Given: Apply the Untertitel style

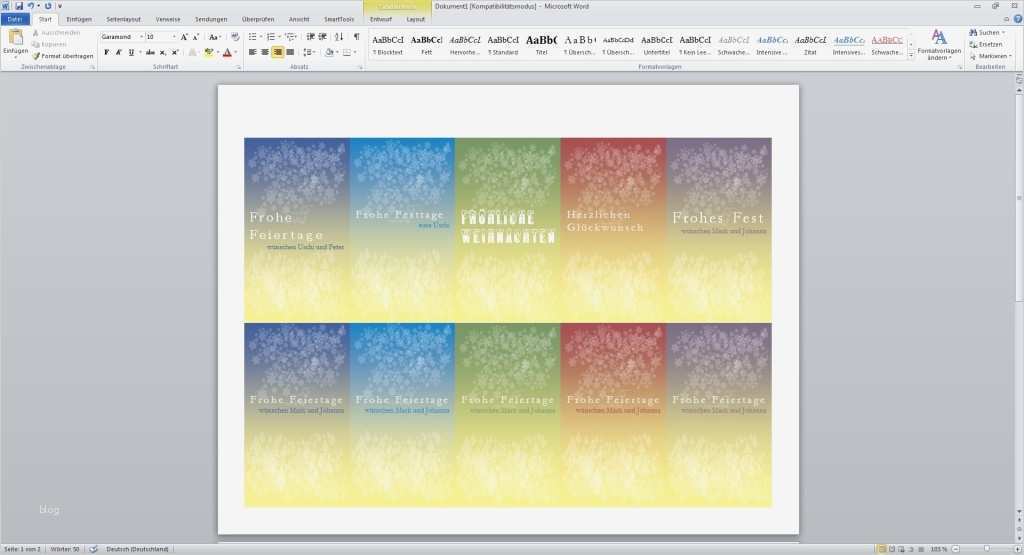Looking at the screenshot, I should [x=656, y=44].
